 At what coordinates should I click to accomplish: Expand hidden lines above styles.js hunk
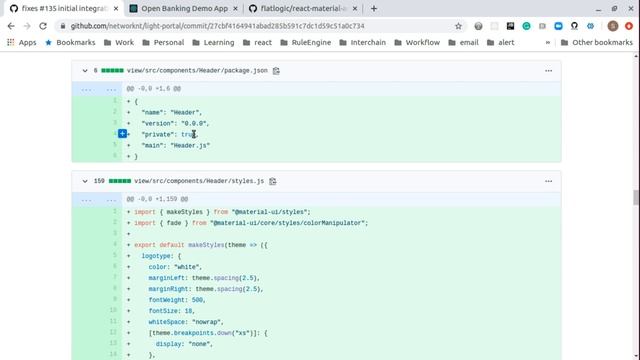[x=97, y=200]
